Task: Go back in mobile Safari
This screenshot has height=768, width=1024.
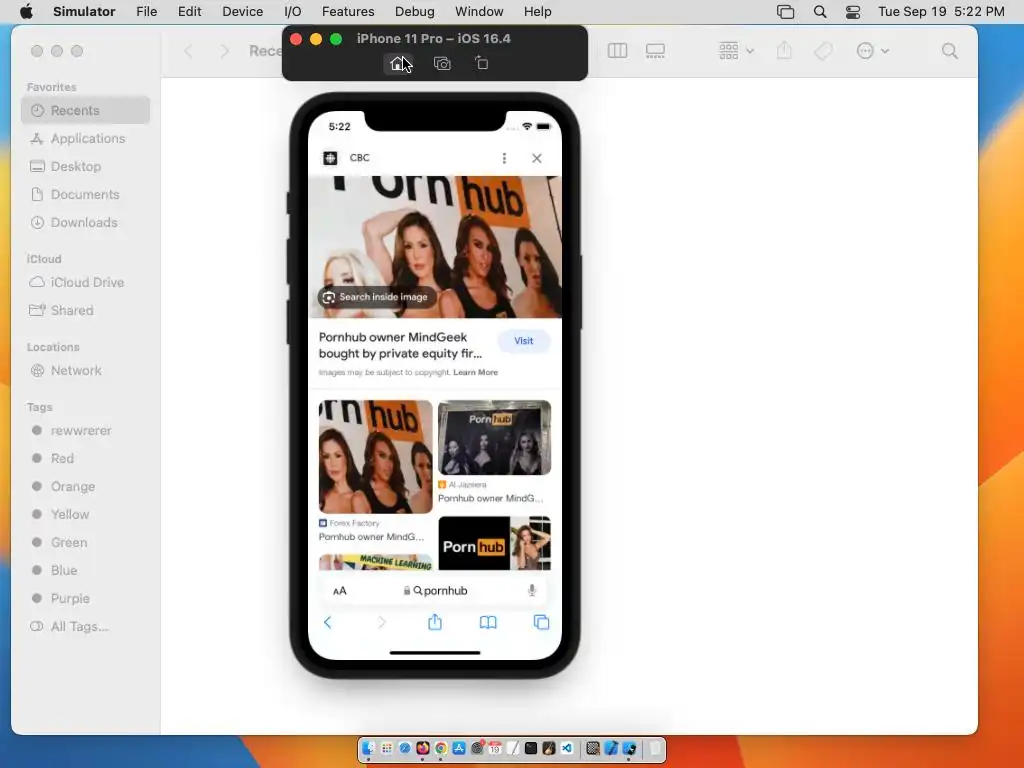Action: click(328, 622)
